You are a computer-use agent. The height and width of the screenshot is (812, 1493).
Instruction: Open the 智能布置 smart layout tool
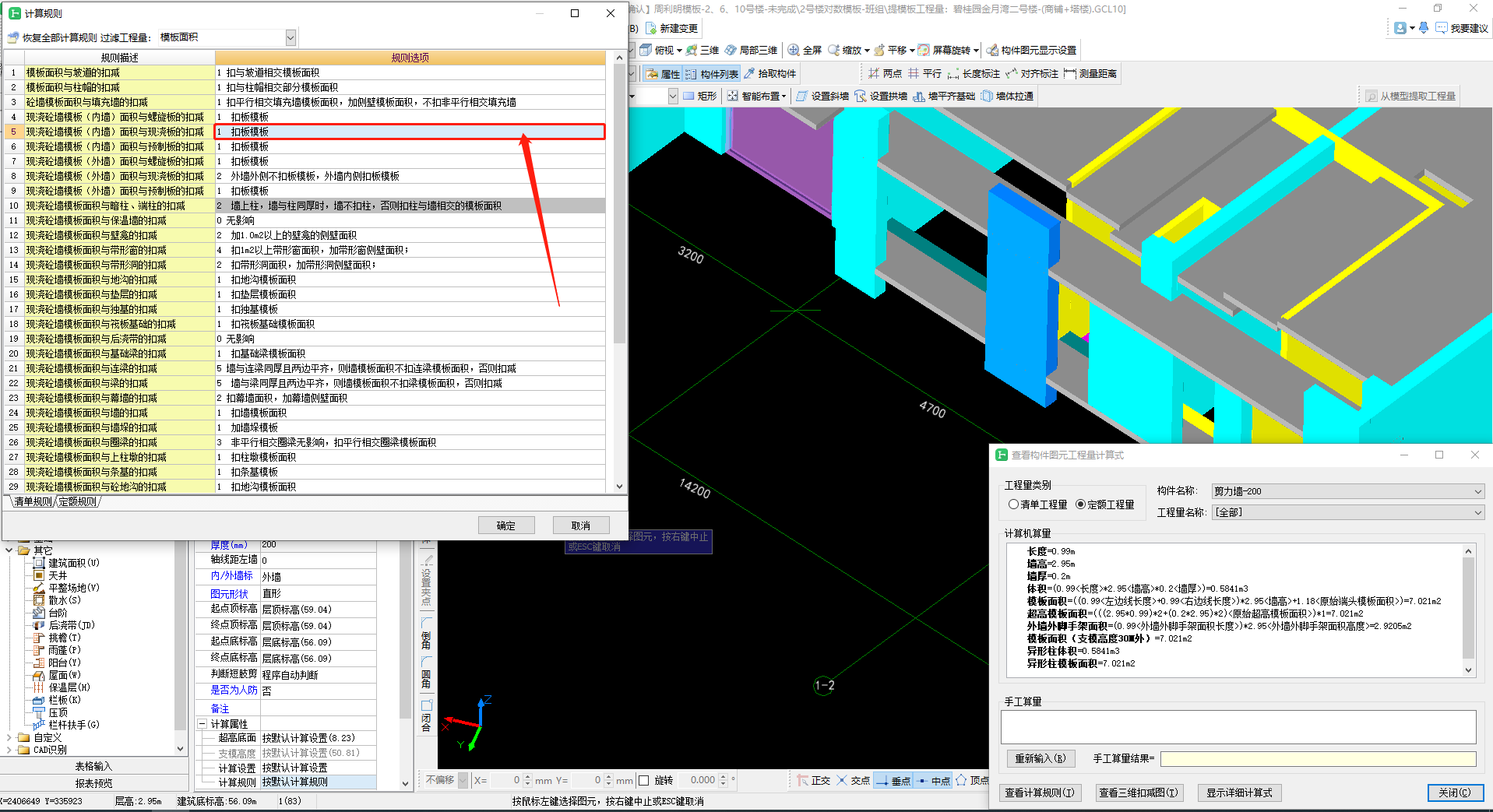tap(757, 96)
